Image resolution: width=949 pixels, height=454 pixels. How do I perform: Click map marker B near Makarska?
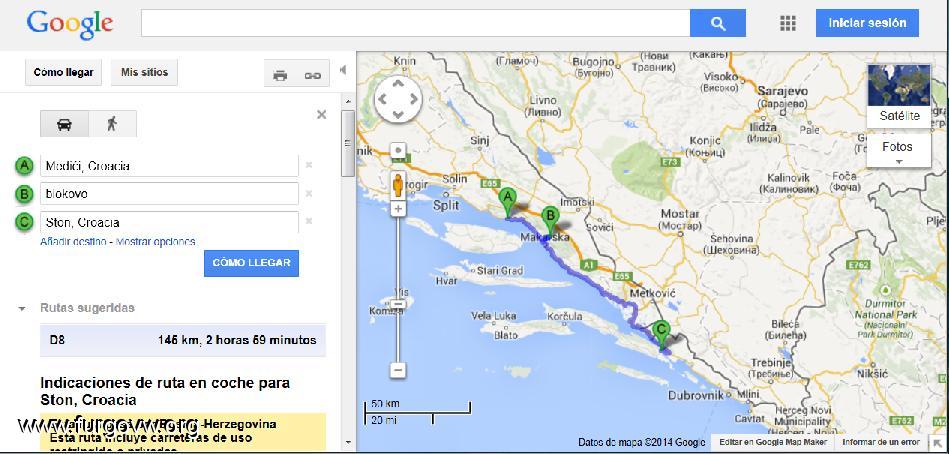click(550, 220)
